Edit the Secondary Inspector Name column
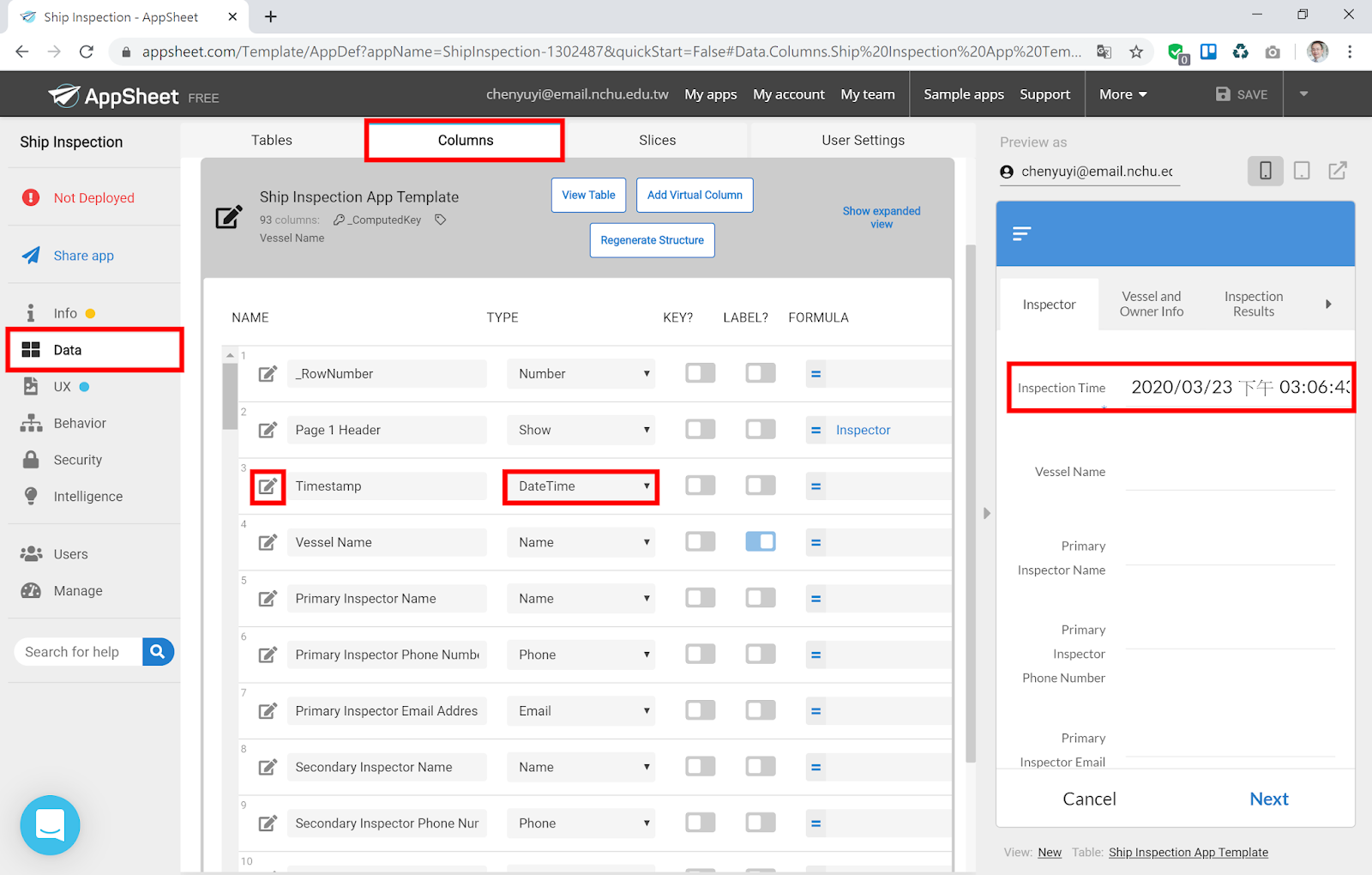The image size is (1372, 875). click(268, 767)
